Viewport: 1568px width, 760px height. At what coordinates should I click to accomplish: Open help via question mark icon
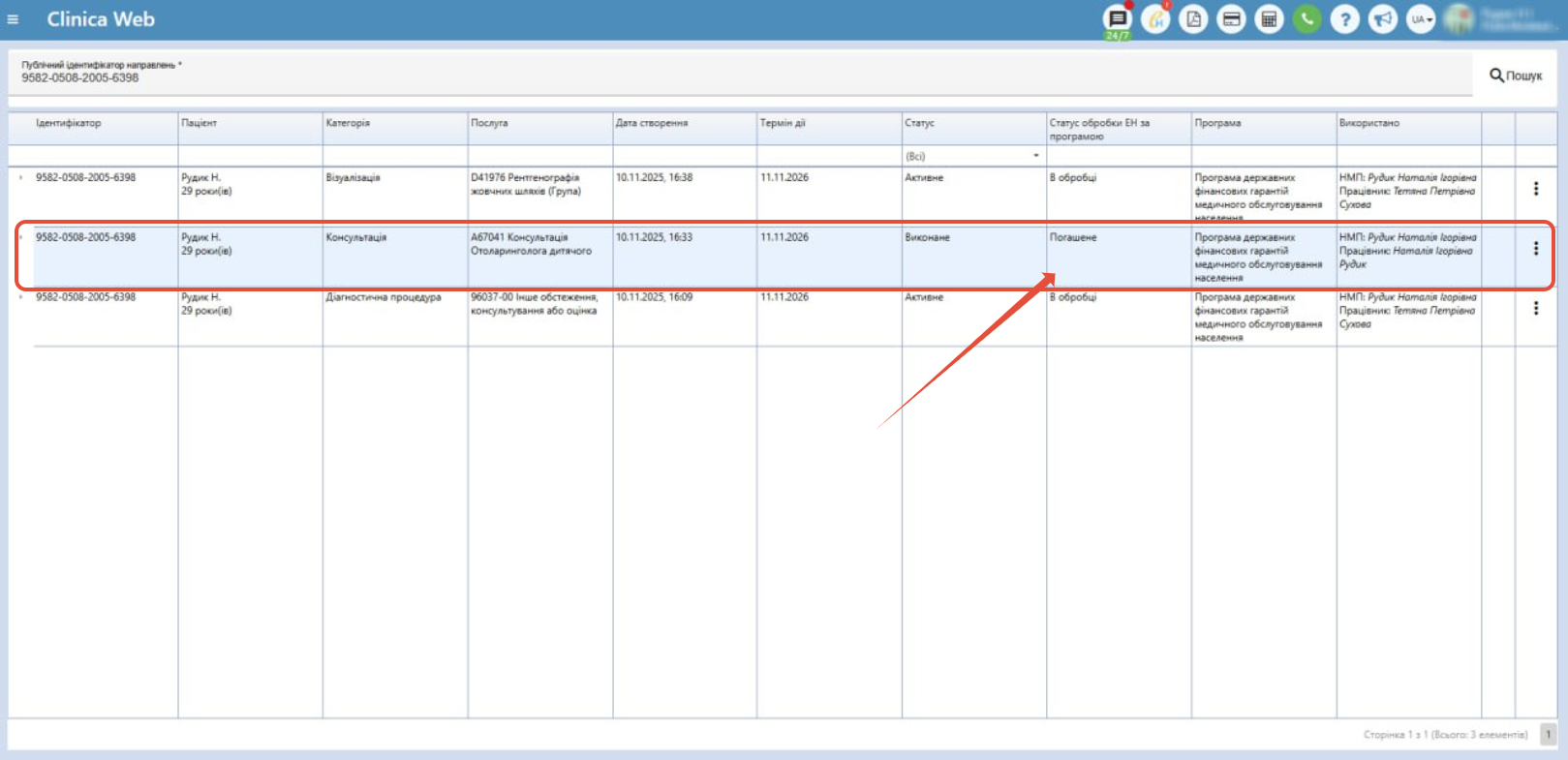1344,19
